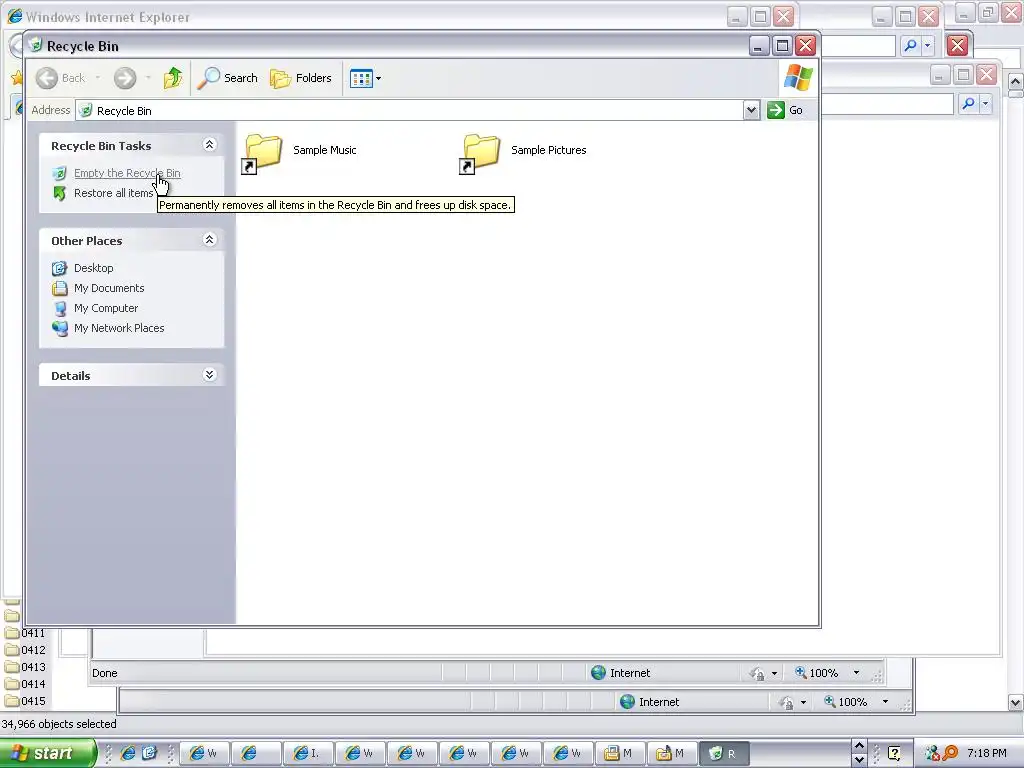Viewport: 1024px width, 768px height.
Task: Click the Windows flag logo in the toolbar
Action: [798, 78]
